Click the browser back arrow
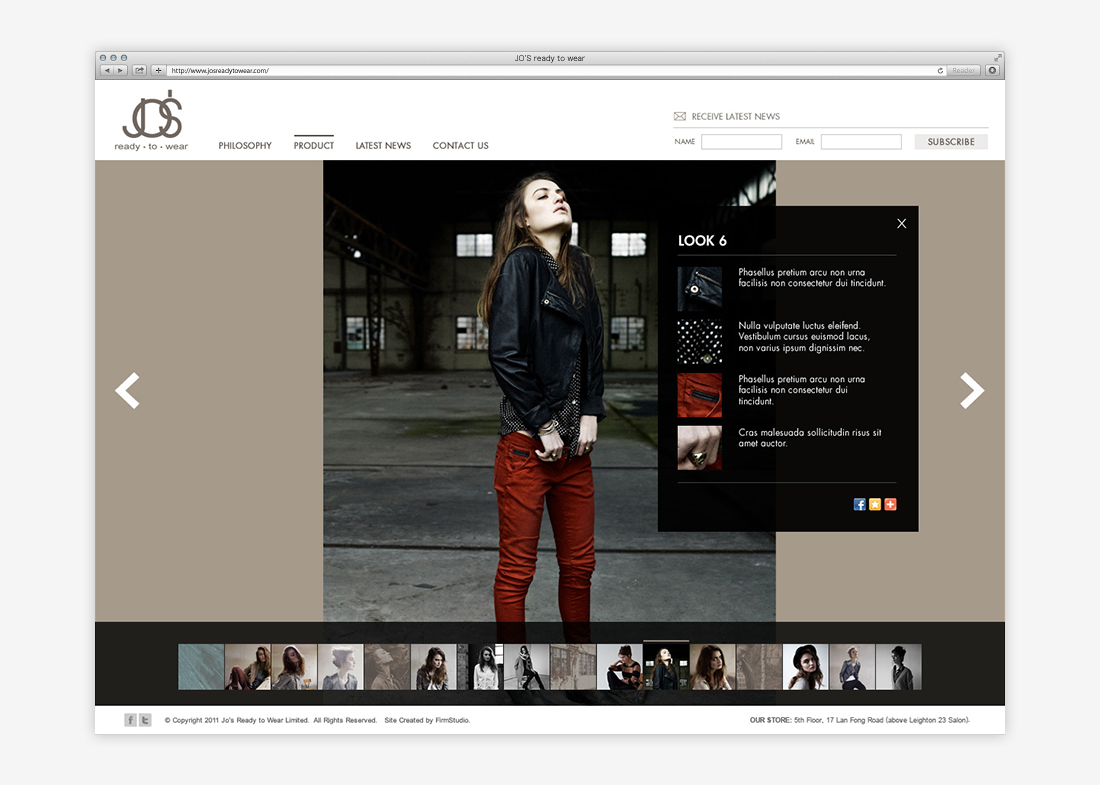The height and width of the screenshot is (785, 1100). pos(109,70)
